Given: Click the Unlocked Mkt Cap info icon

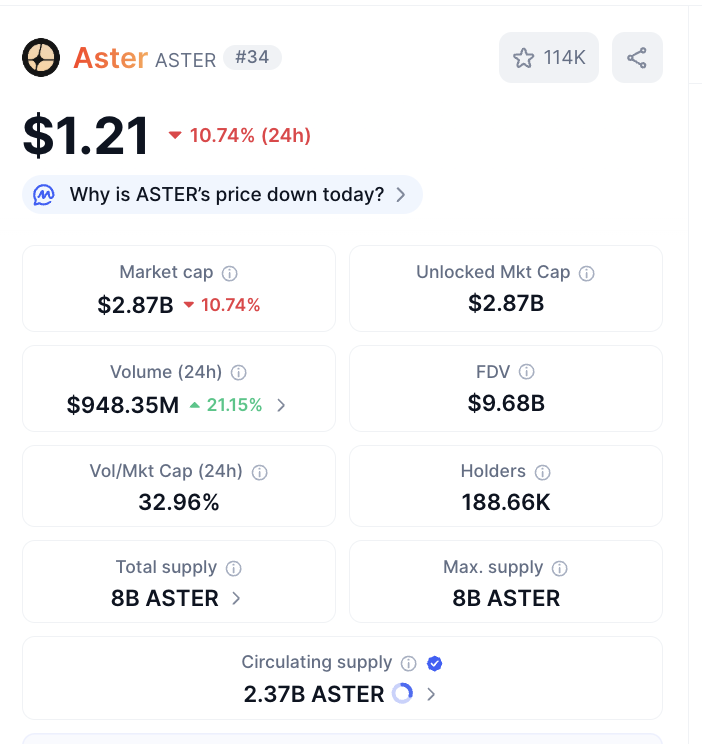Looking at the screenshot, I should click(587, 273).
